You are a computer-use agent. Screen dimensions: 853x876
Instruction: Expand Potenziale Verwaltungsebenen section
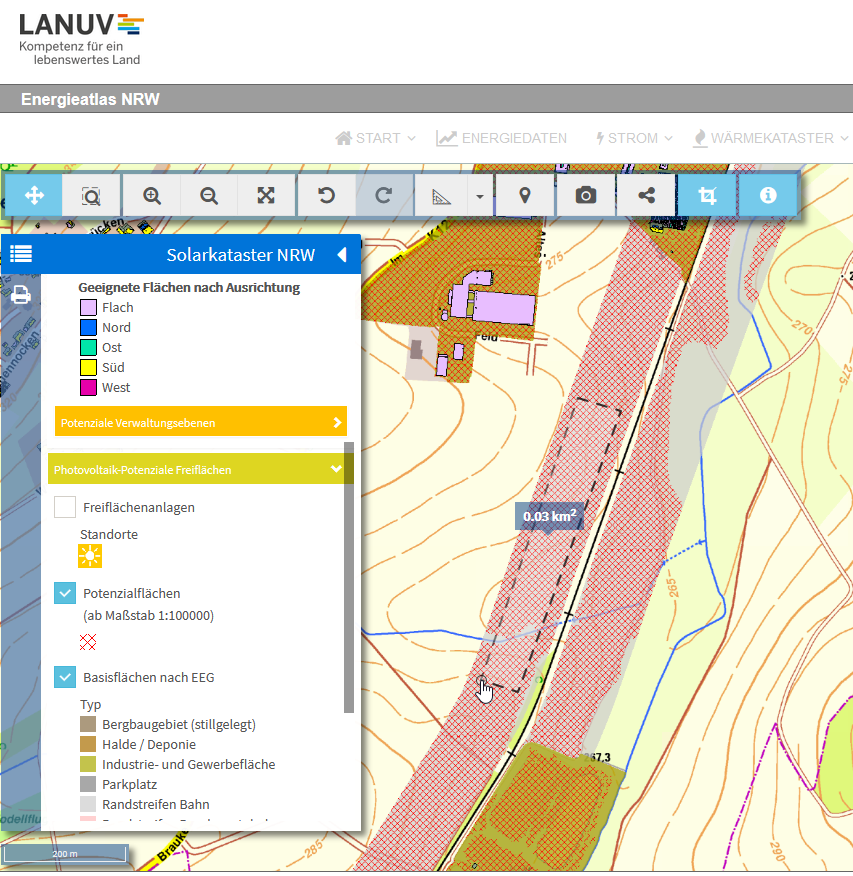(200, 423)
